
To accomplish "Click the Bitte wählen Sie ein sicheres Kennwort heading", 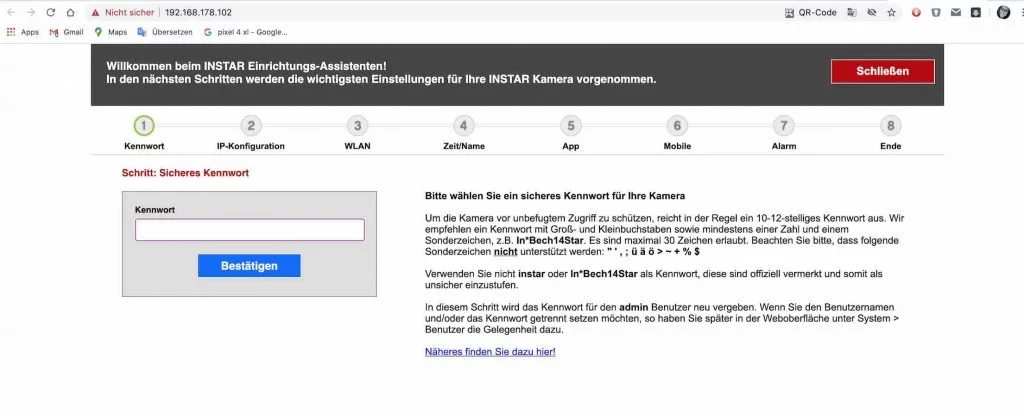I will [555, 196].
